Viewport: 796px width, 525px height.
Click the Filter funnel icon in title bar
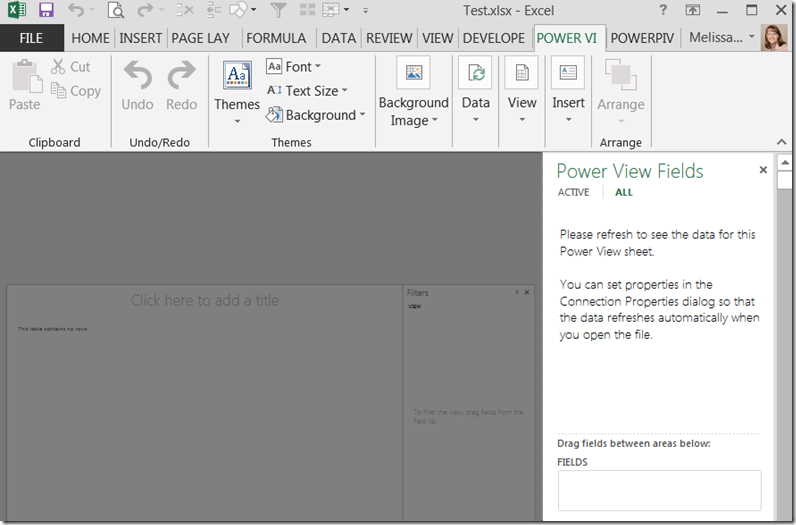278,10
